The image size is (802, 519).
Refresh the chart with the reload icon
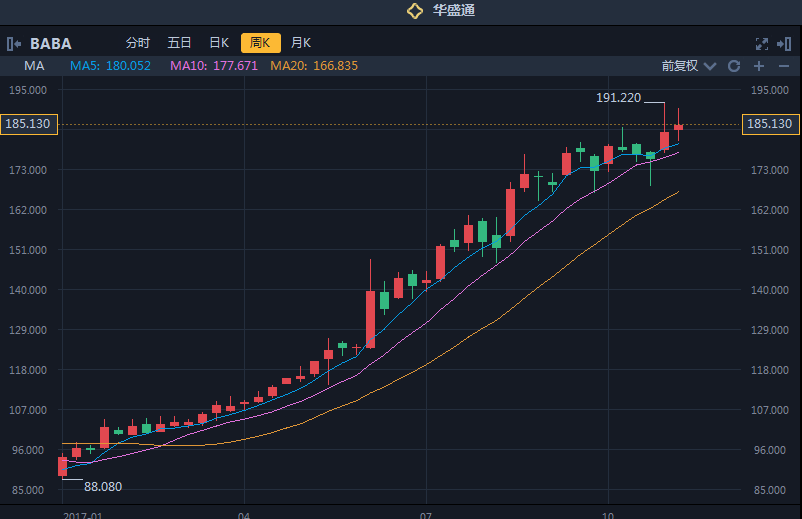733,66
